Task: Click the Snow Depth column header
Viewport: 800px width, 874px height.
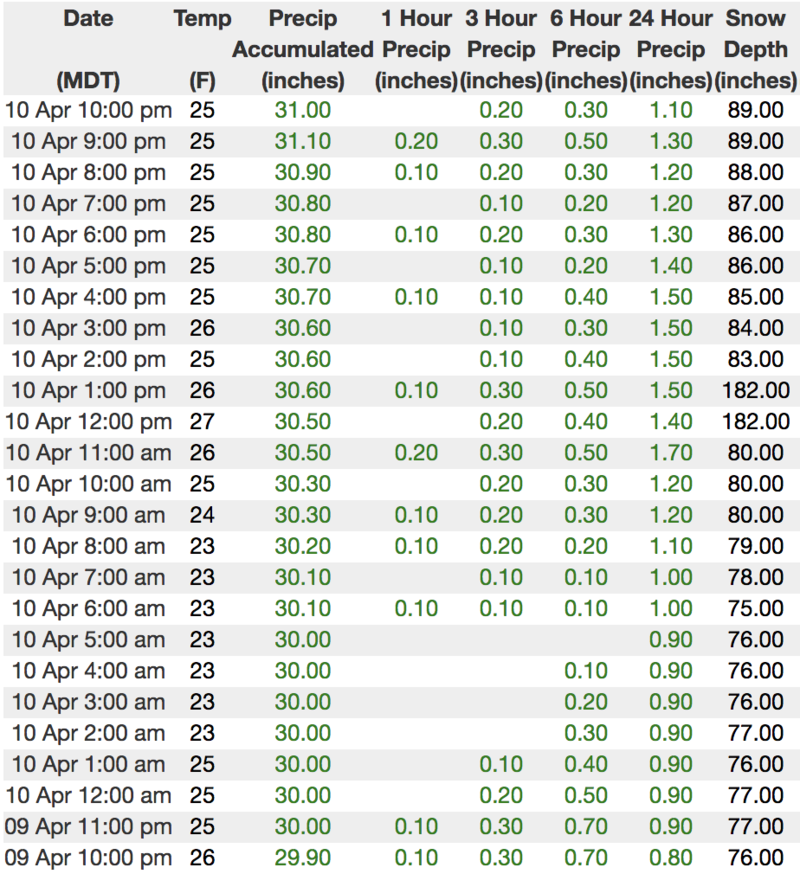Action: (756, 49)
